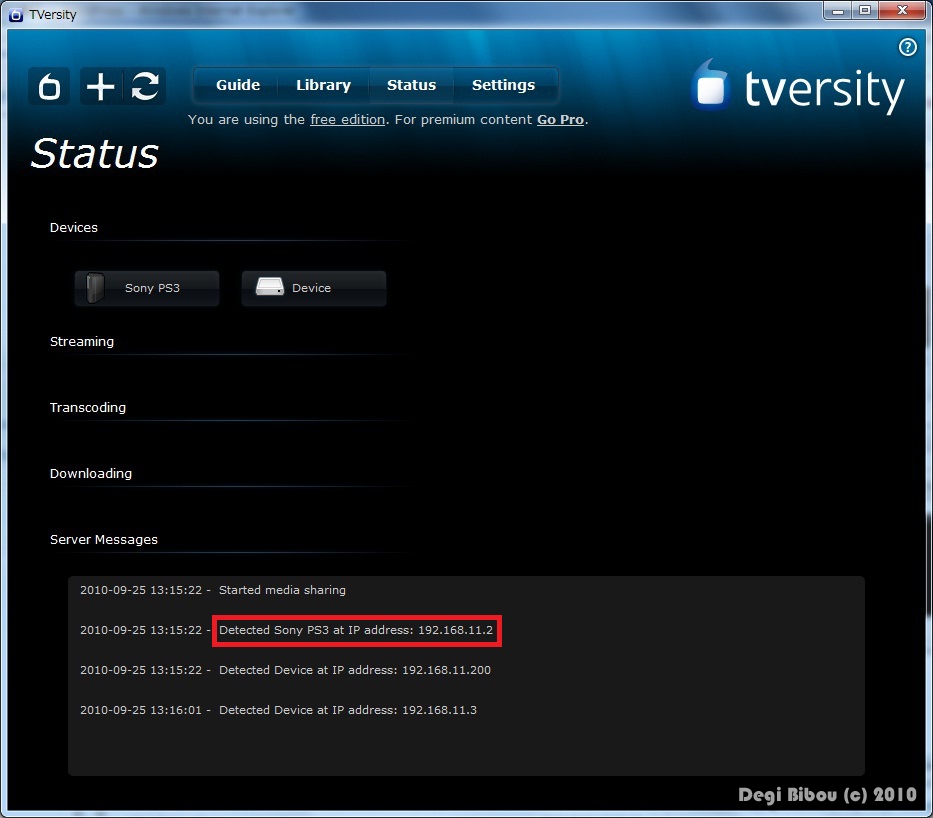Click the large tversity logo
Screen dimensions: 933x818
pyautogui.click(x=797, y=88)
